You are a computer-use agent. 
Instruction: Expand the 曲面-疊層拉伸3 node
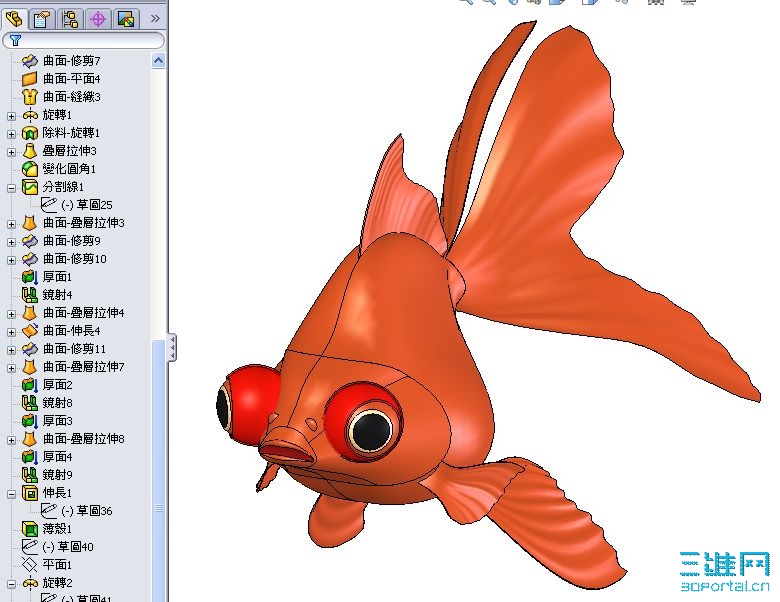pos(11,224)
